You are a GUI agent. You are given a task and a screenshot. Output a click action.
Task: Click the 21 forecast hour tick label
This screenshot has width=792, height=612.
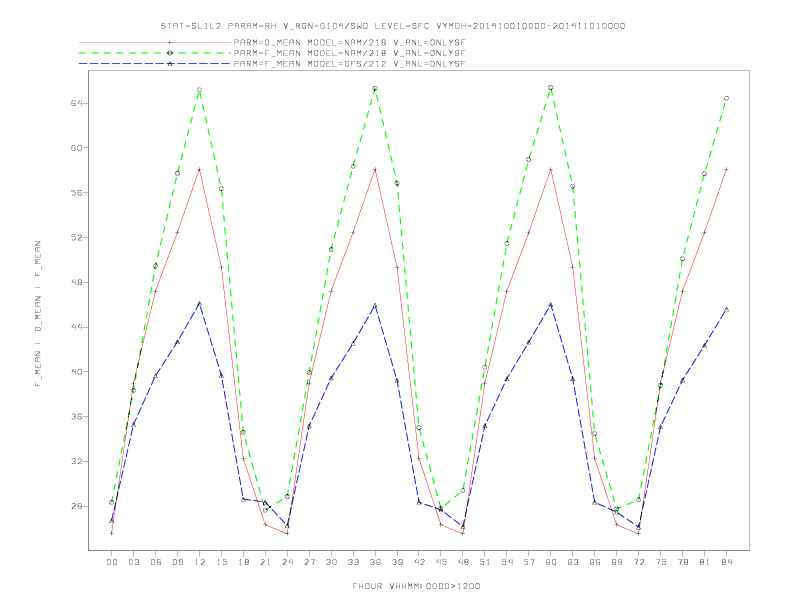(x=265, y=562)
